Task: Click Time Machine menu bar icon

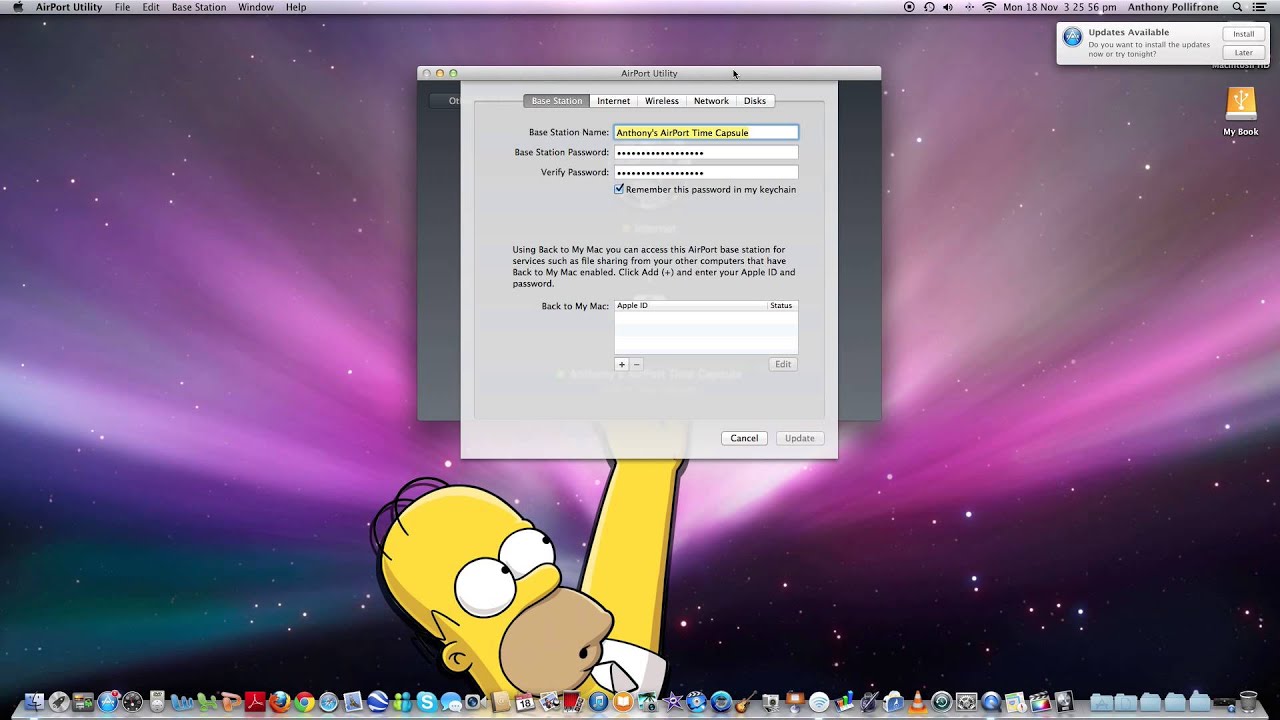Action: [x=929, y=7]
